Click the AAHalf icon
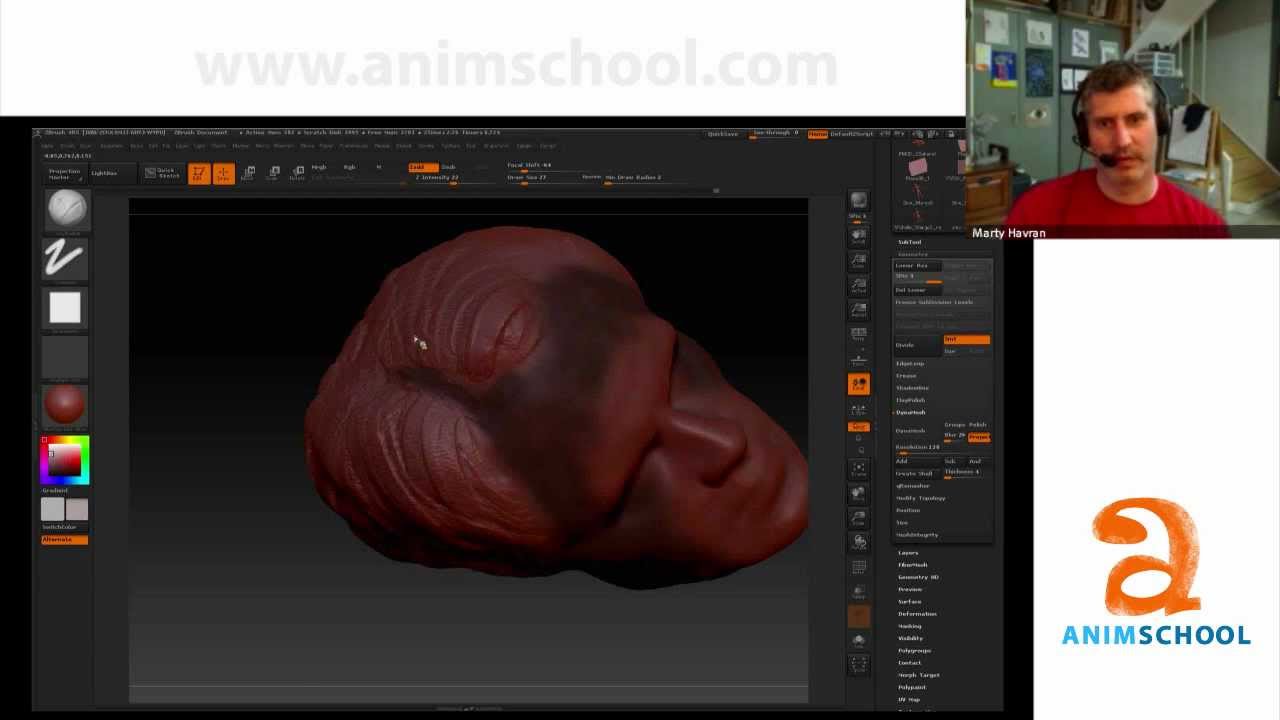Screen dimensions: 1280x720 [858, 310]
